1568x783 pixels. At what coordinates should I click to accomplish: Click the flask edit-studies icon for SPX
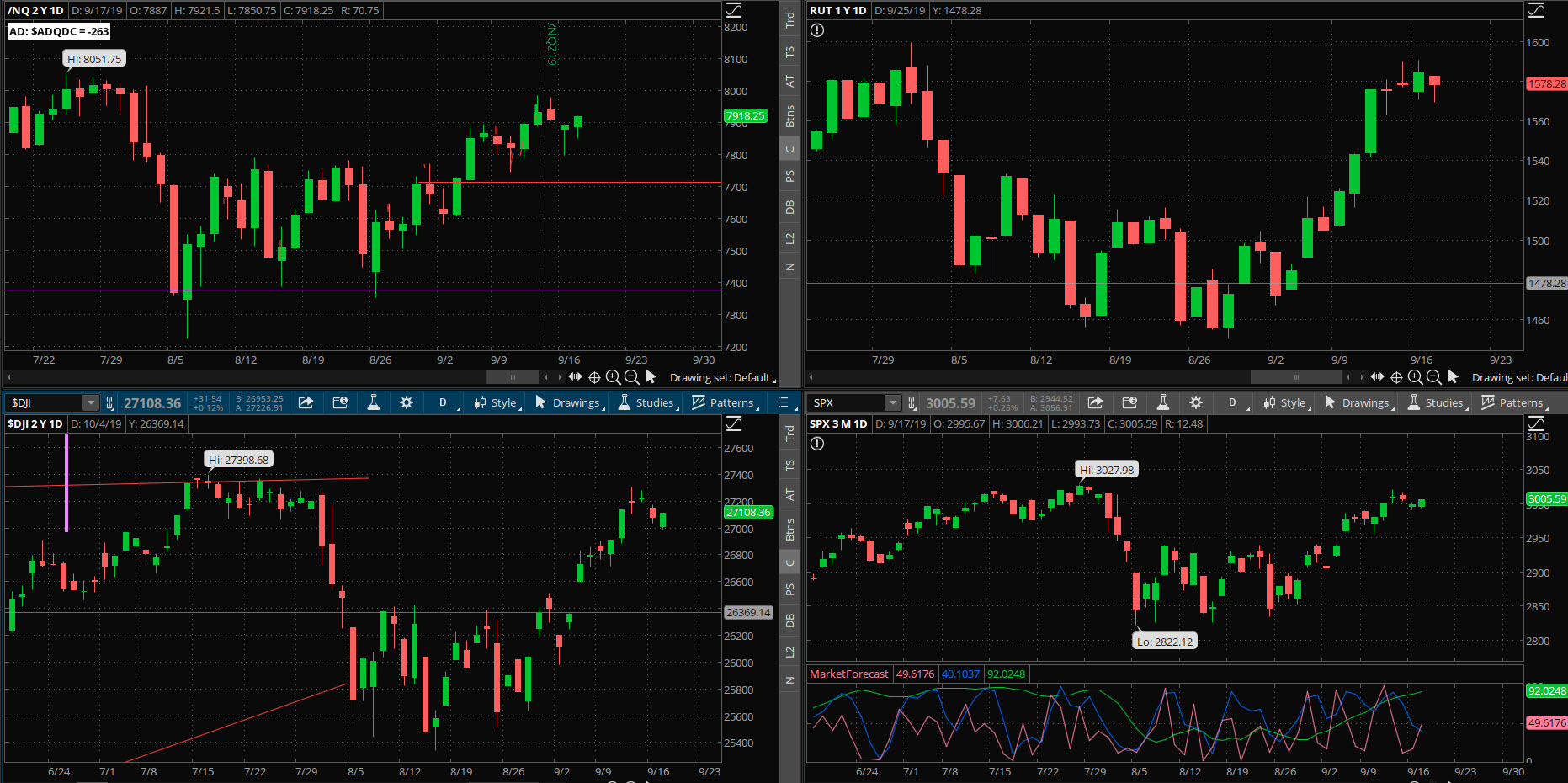(1163, 402)
